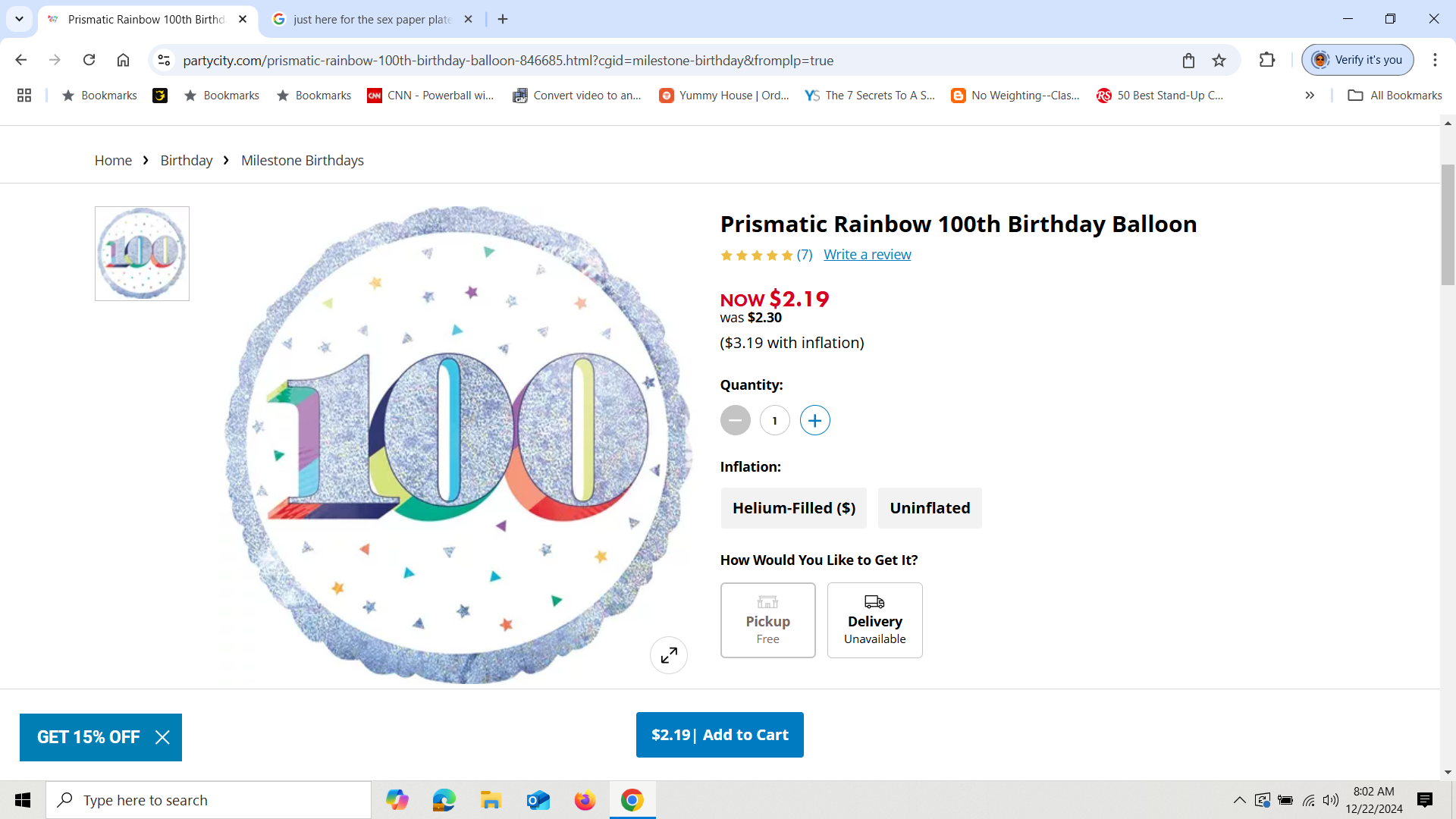This screenshot has height=819, width=1456.
Task: Click the $2.19 Add to Cart button
Action: (x=720, y=735)
